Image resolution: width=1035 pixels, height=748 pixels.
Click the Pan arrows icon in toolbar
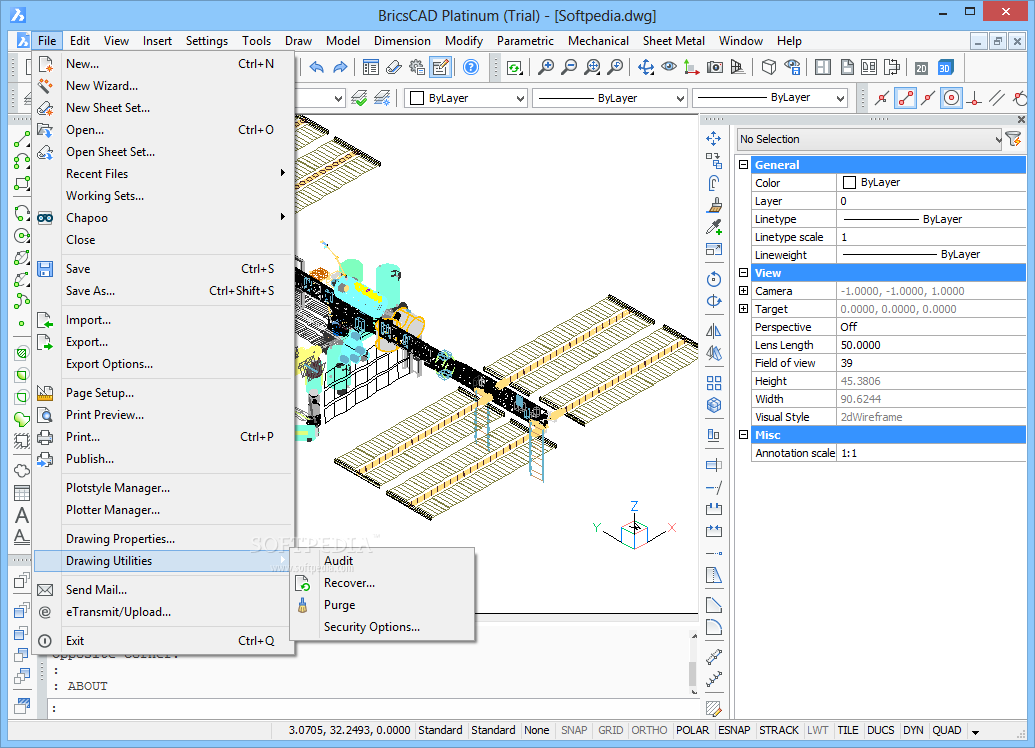[x=645, y=67]
